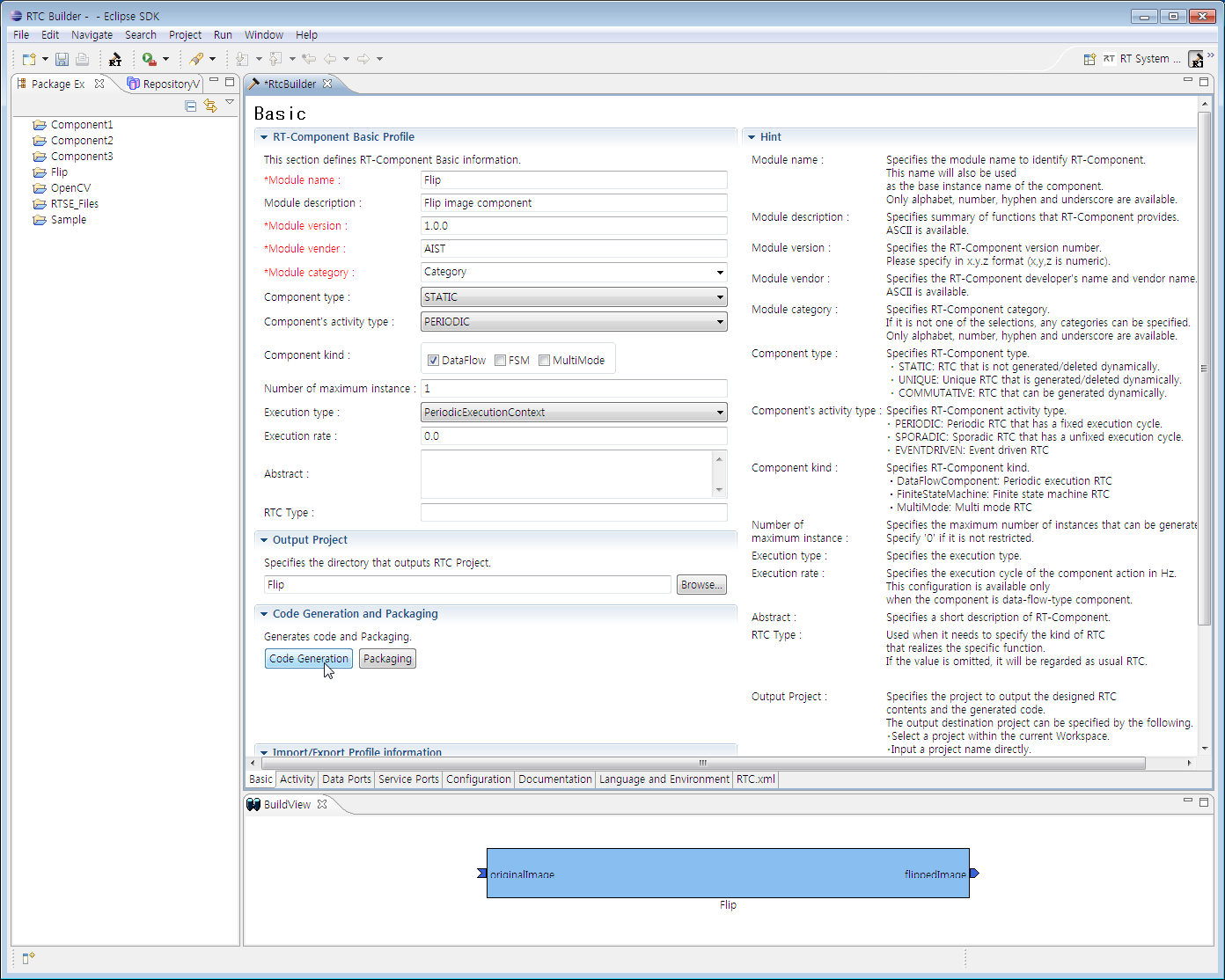Open the Package Explorer view menu
Image resolution: width=1225 pixels, height=980 pixels.
[x=230, y=103]
